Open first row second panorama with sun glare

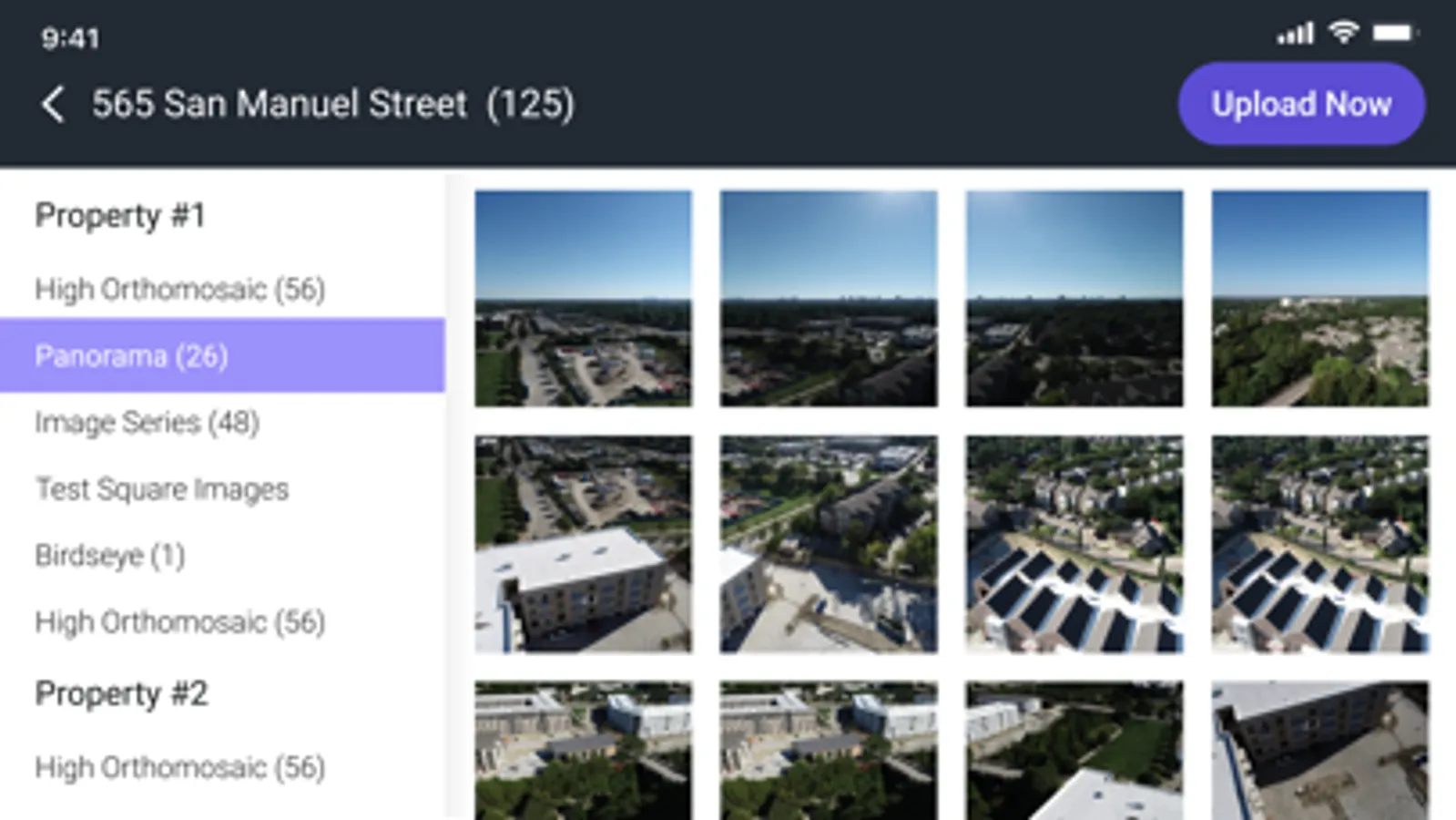pos(829,298)
